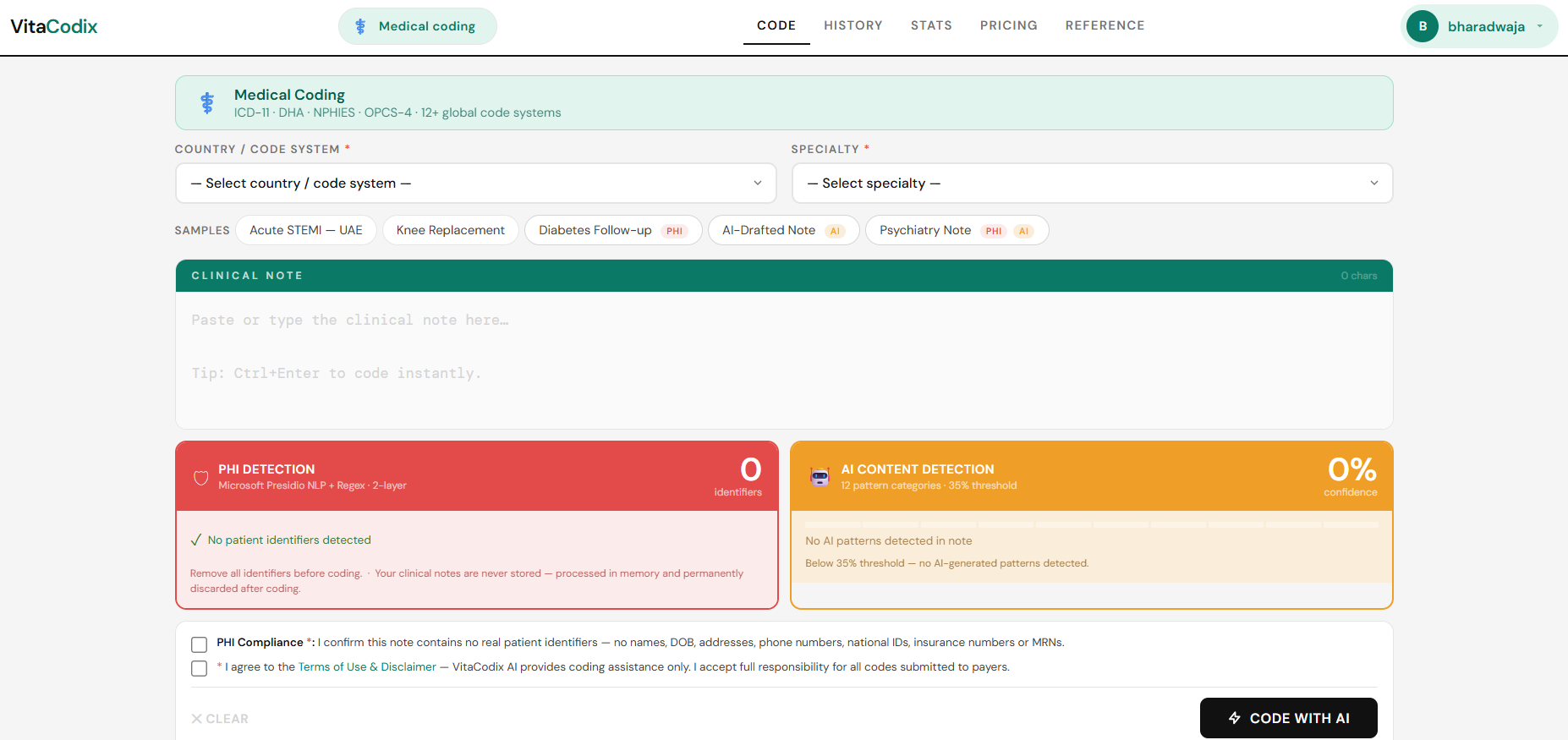1568x740 pixels.
Task: Click the caduceus icon in Medical Coding banner
Action: point(207,103)
